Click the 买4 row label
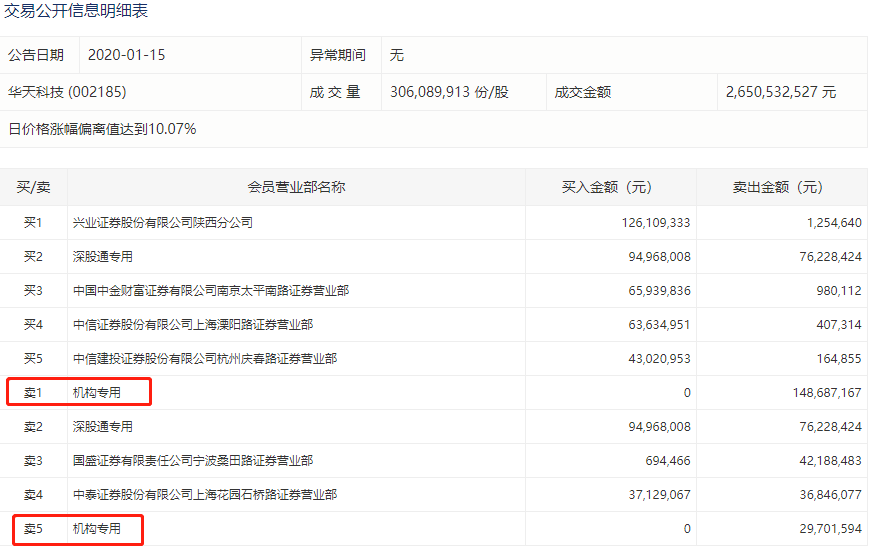 coord(33,325)
